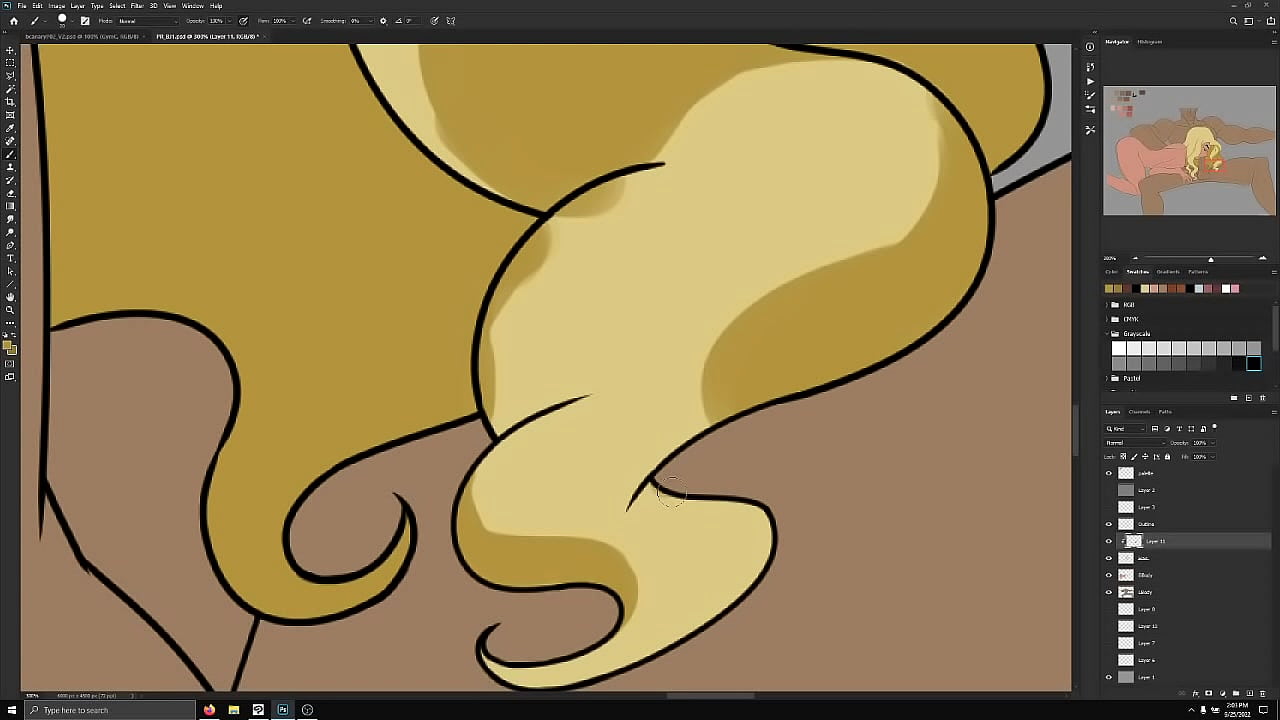Add a layer mask
The image size is (1280, 720).
[1209, 693]
